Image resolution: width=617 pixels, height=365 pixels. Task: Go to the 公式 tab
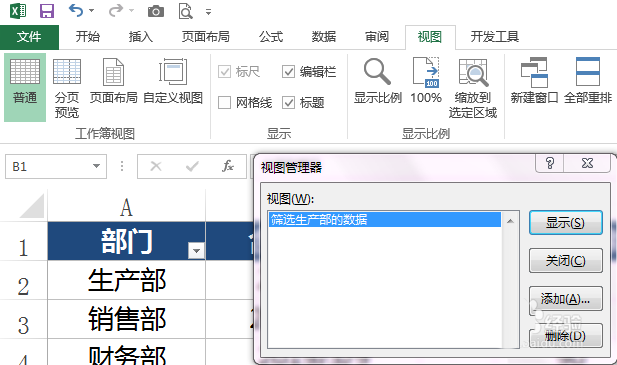pyautogui.click(x=271, y=37)
